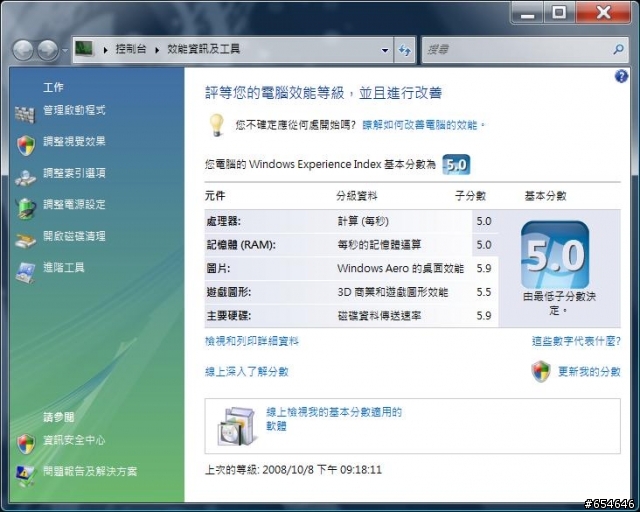Close the performance window
The image size is (640, 512).
pos(603,12)
